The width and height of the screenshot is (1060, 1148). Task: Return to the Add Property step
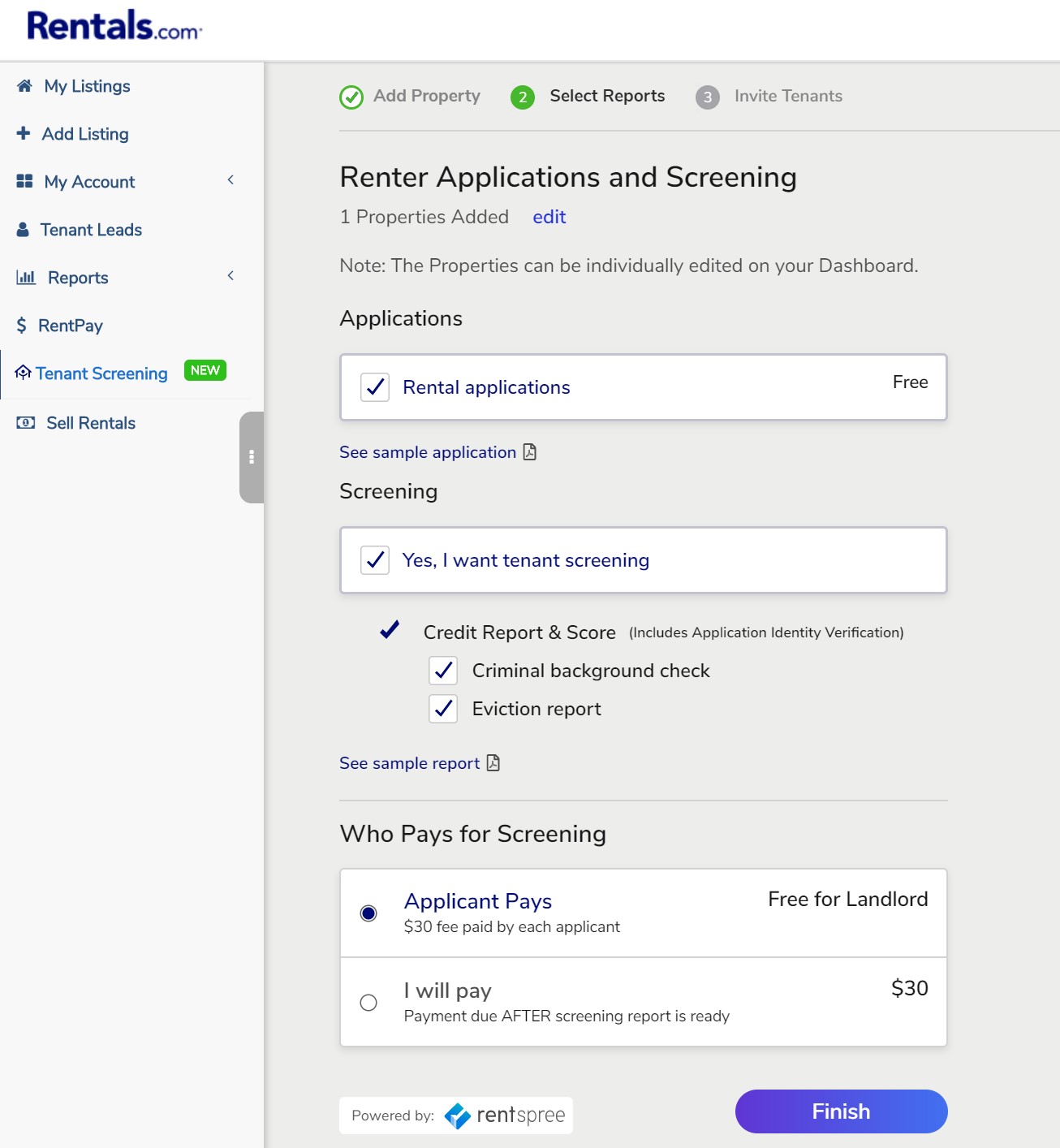351,96
